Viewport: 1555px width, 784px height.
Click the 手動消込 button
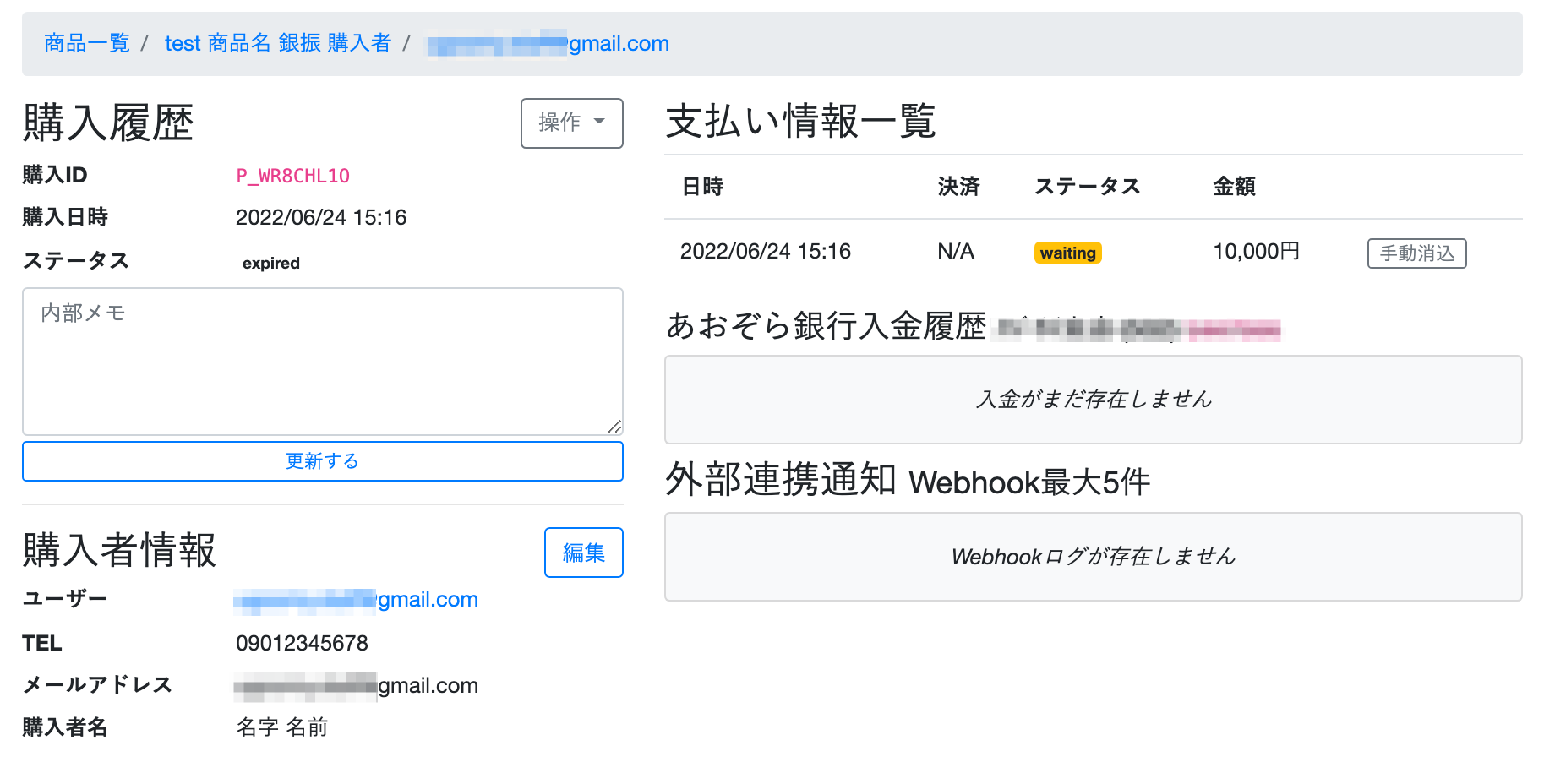pyautogui.click(x=1416, y=253)
